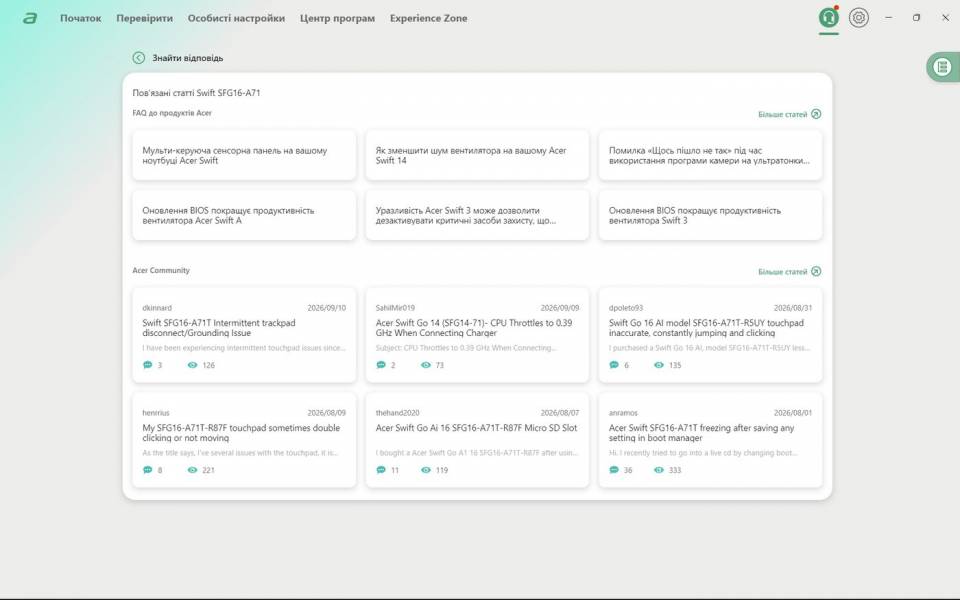Click views eye icon on dkinnard post
This screenshot has width=960, height=600.
192,365
